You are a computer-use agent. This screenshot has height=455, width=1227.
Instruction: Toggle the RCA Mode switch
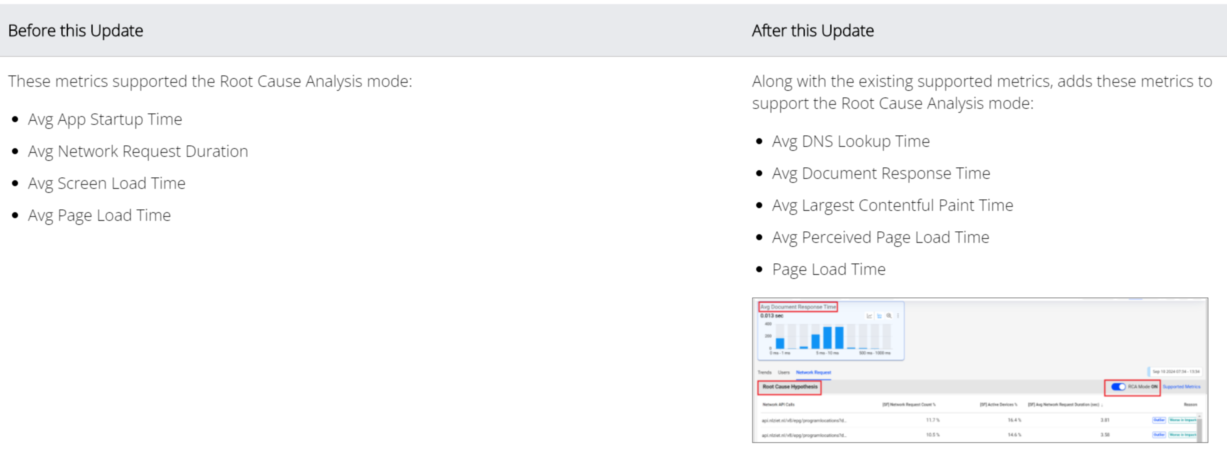pyautogui.click(x=1119, y=387)
